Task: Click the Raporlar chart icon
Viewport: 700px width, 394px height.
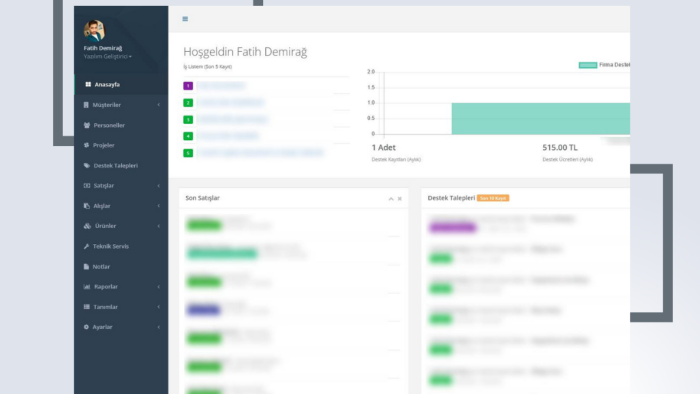Action: click(x=87, y=286)
